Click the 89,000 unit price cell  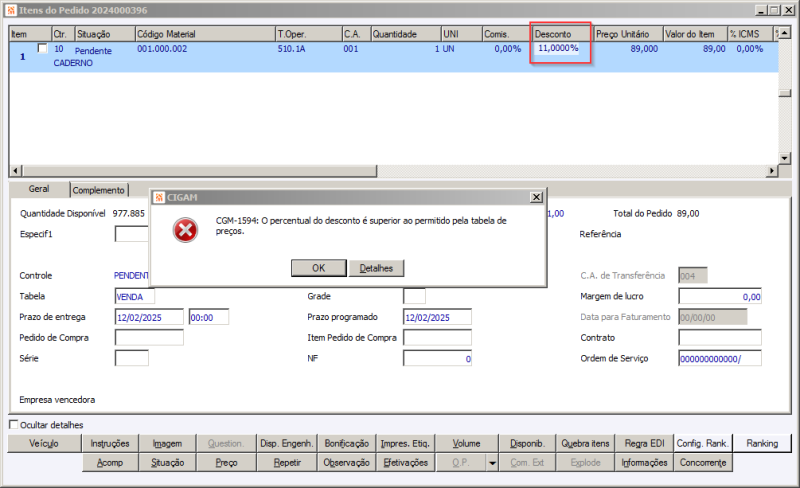[x=644, y=48]
